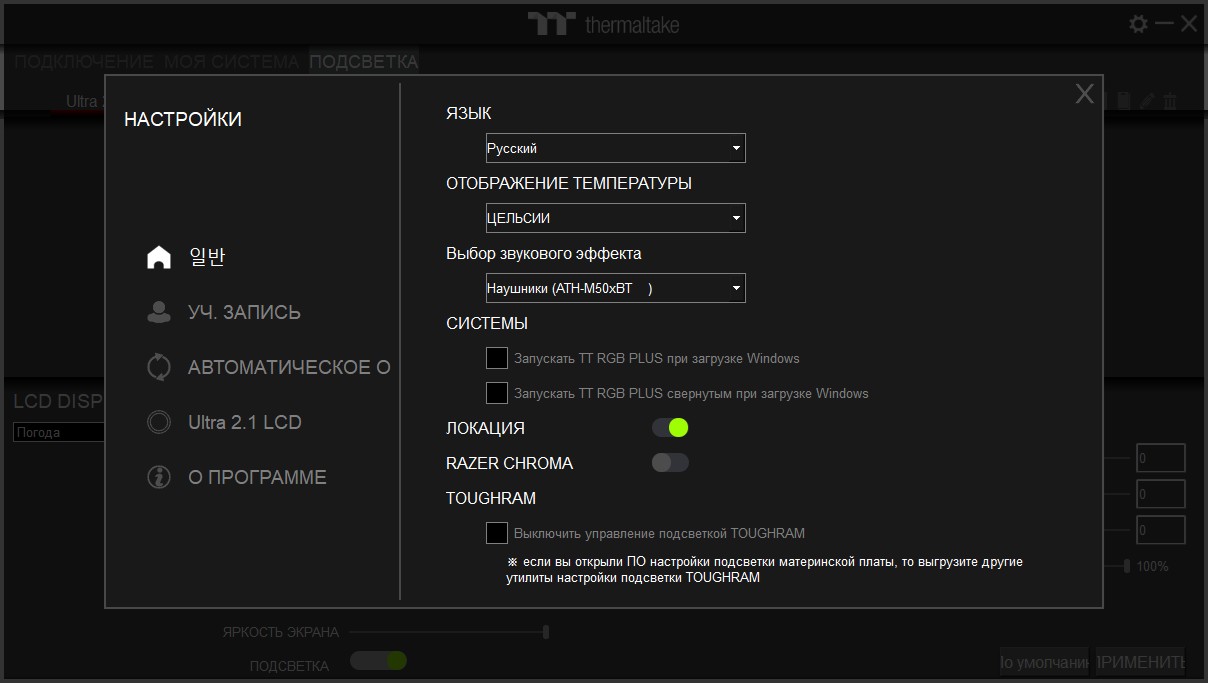Screen dimensions: 1208x683
Task: Minimize the Thermaltake main window
Action: point(1164,24)
